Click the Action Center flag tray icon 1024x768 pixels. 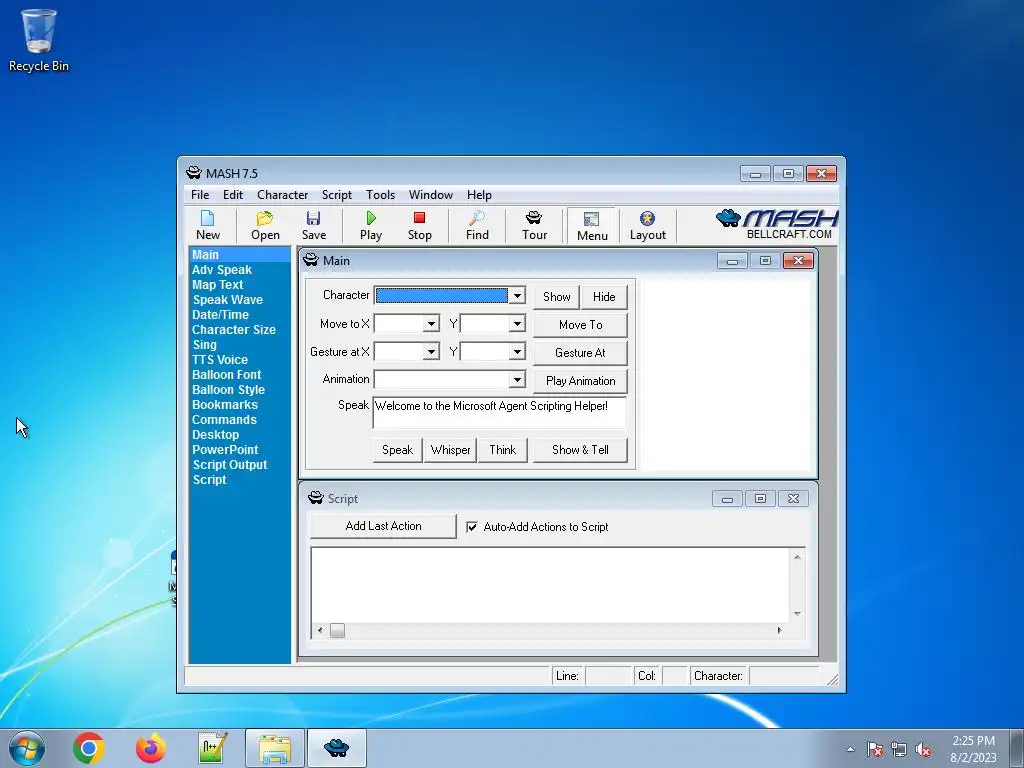click(875, 749)
